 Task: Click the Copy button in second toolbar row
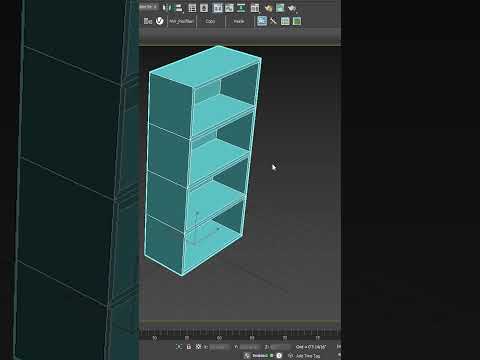click(x=210, y=21)
